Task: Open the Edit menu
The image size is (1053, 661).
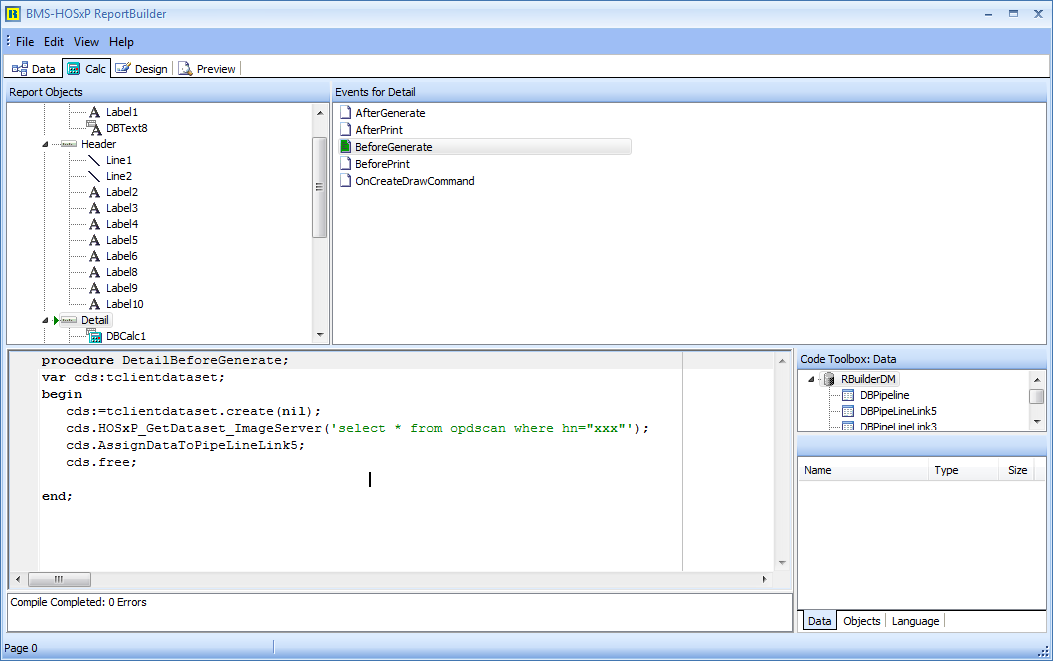Action: (54, 42)
